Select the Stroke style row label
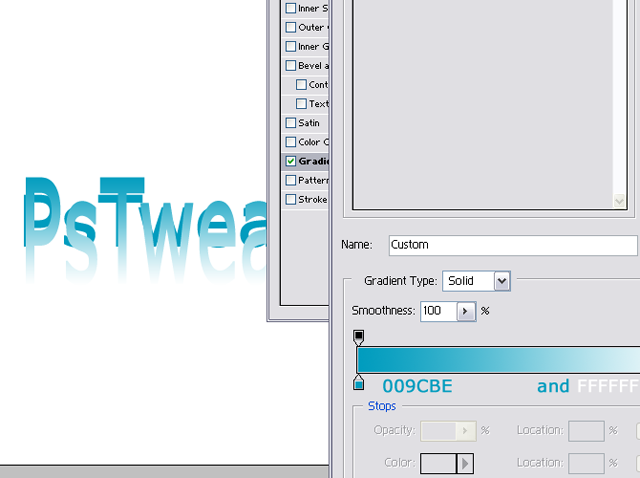The image size is (640, 478). pyautogui.click(x=312, y=199)
